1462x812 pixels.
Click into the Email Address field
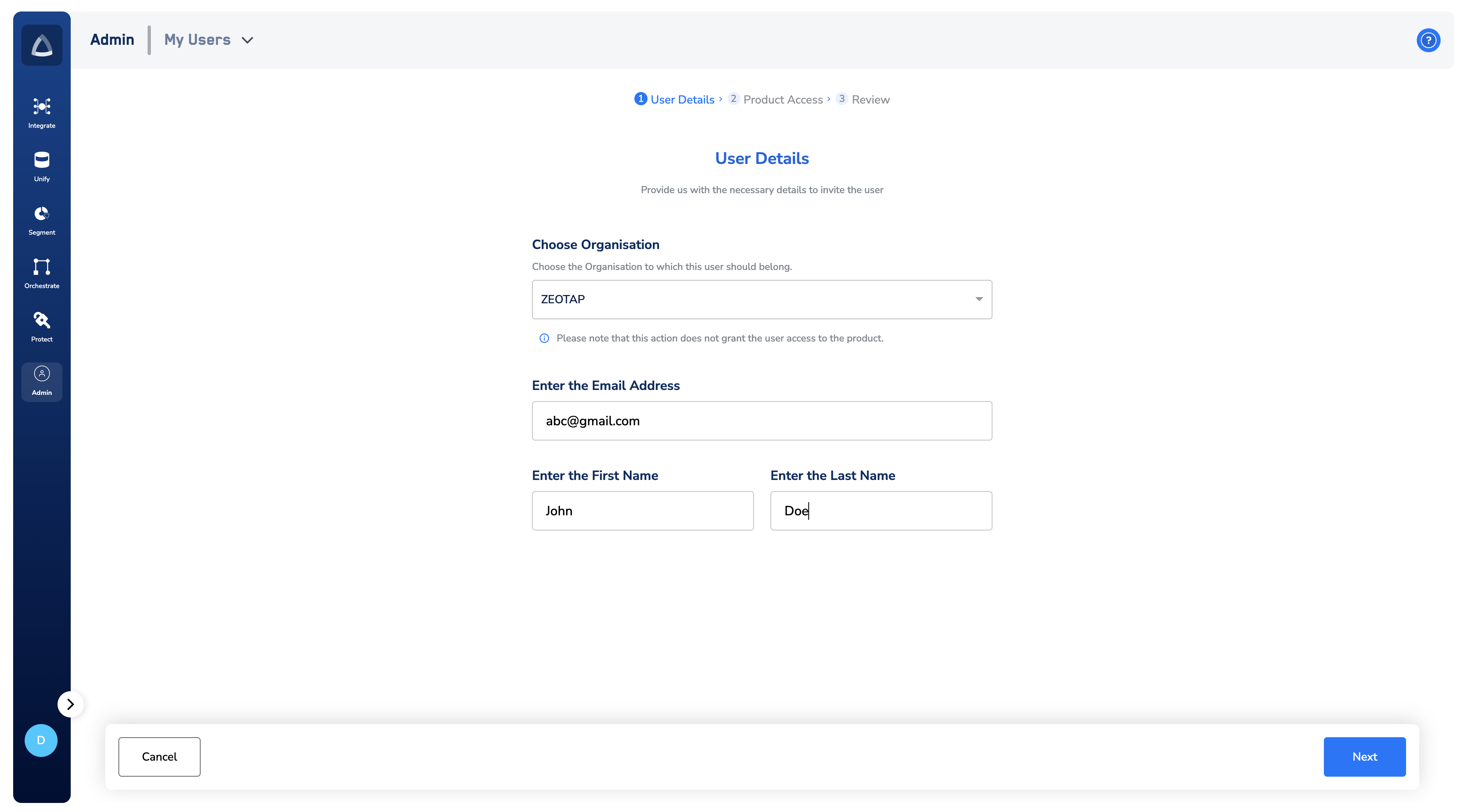coord(762,420)
